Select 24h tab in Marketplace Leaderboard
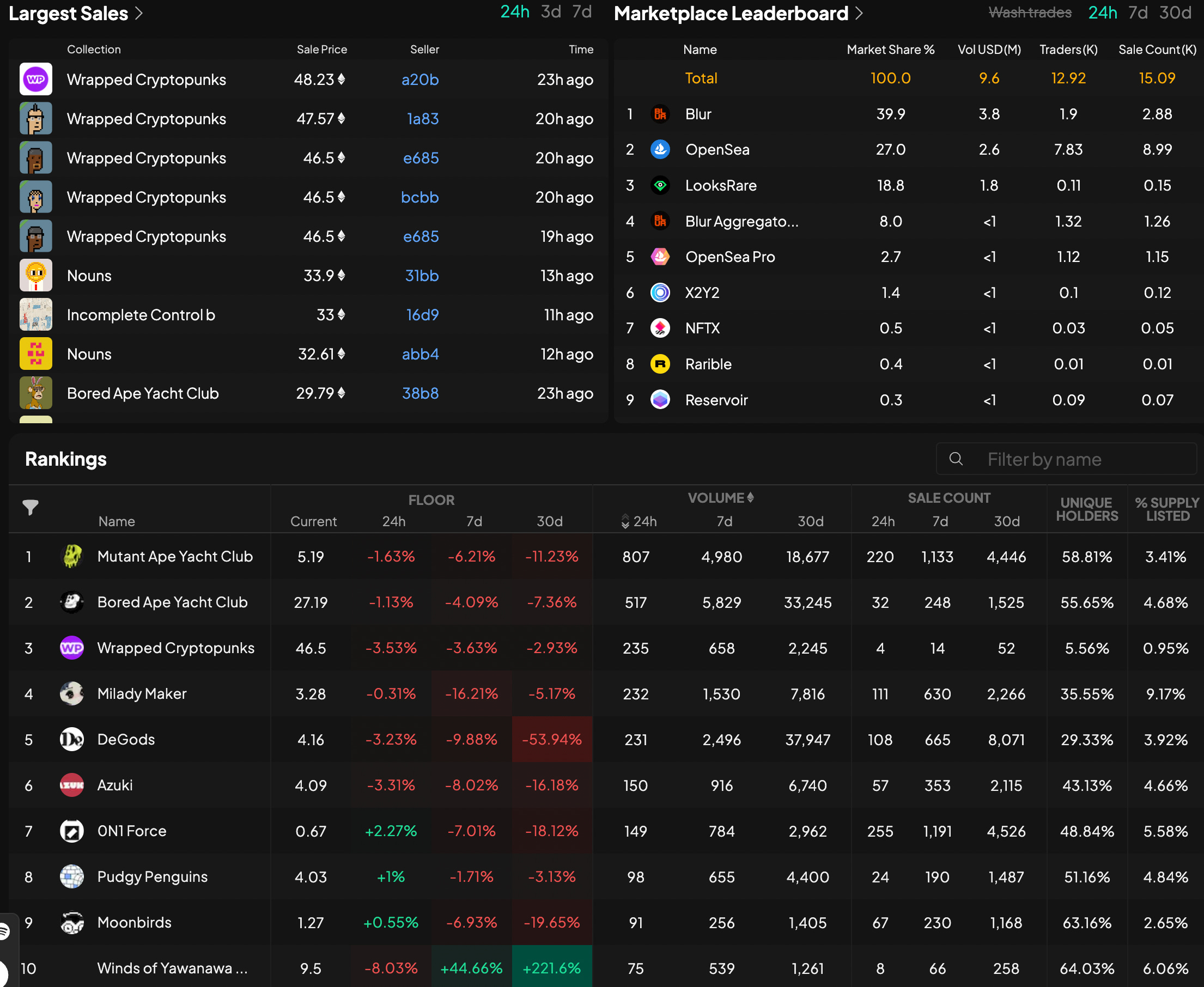Image resolution: width=1204 pixels, height=987 pixels. (x=1103, y=13)
